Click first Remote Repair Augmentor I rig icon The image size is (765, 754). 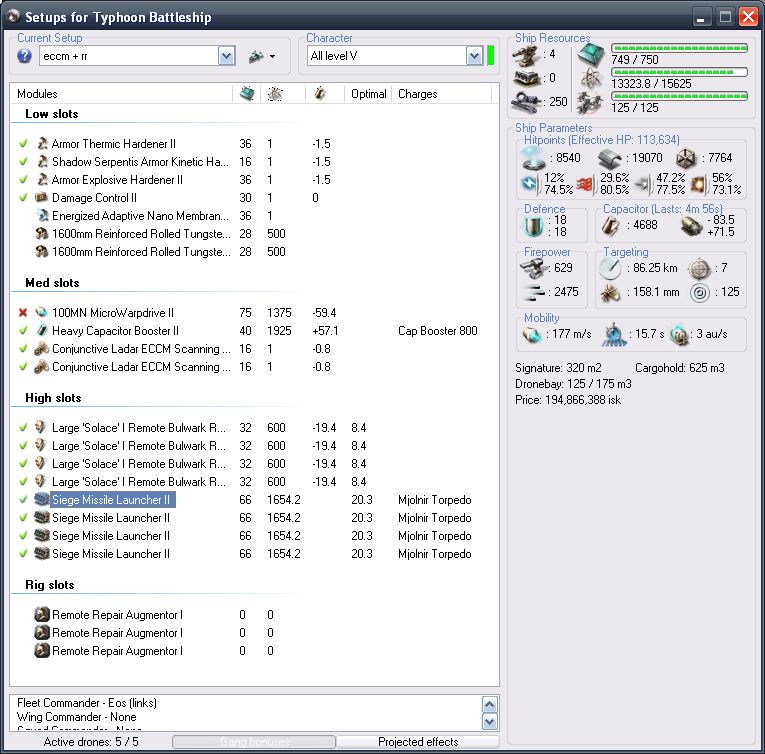tap(42, 615)
